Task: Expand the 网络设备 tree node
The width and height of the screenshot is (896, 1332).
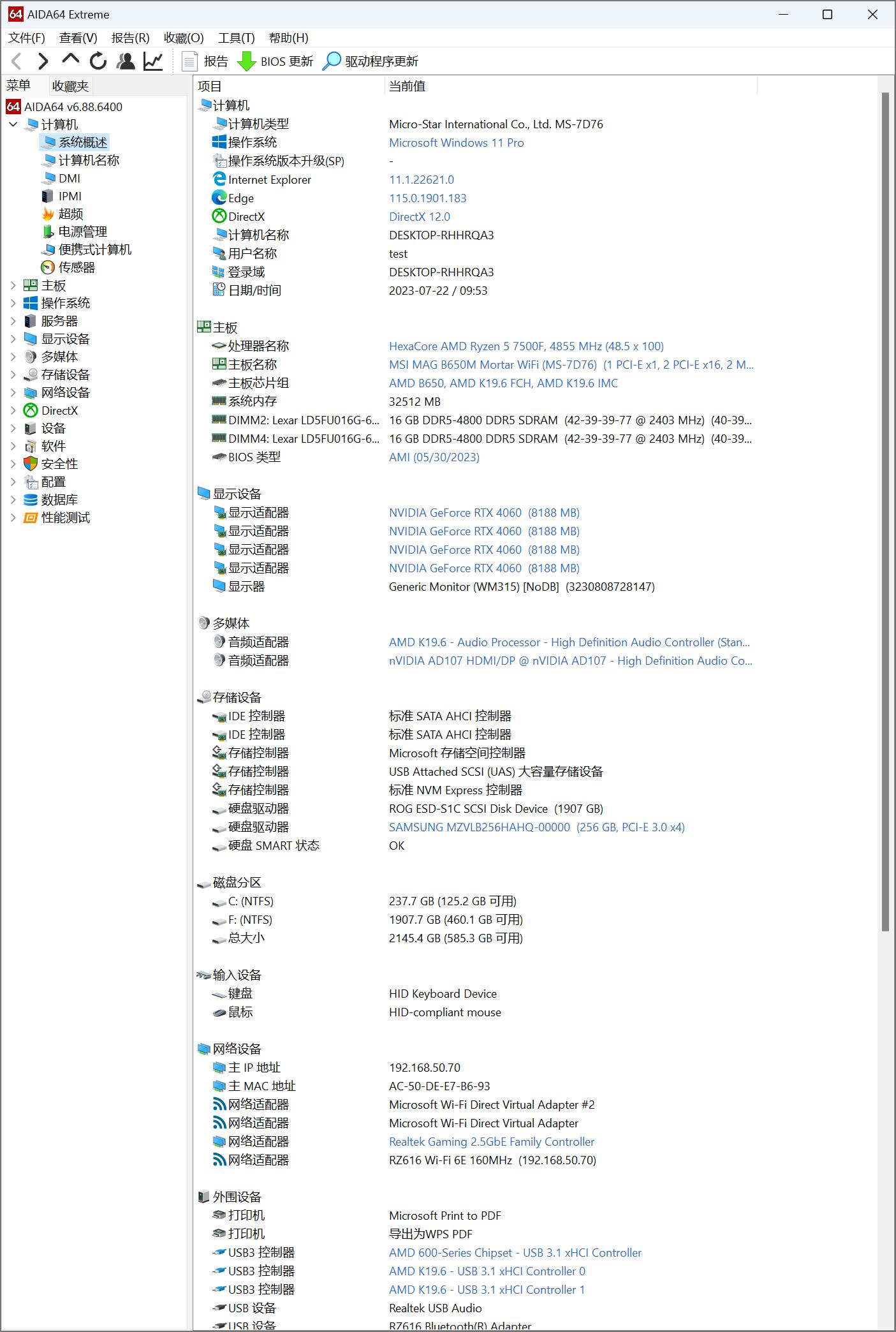Action: pyautogui.click(x=13, y=392)
